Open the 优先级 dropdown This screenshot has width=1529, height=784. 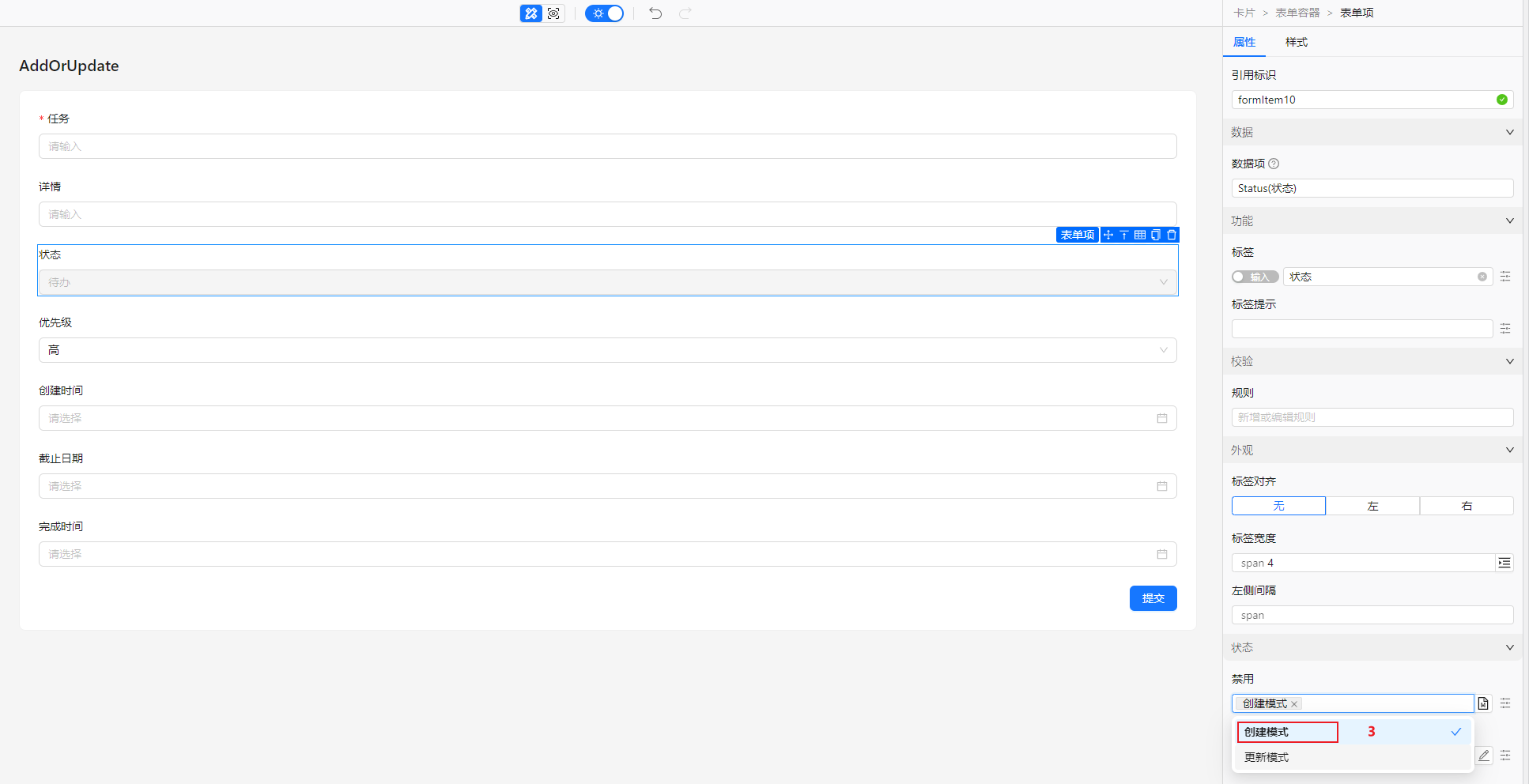point(607,350)
